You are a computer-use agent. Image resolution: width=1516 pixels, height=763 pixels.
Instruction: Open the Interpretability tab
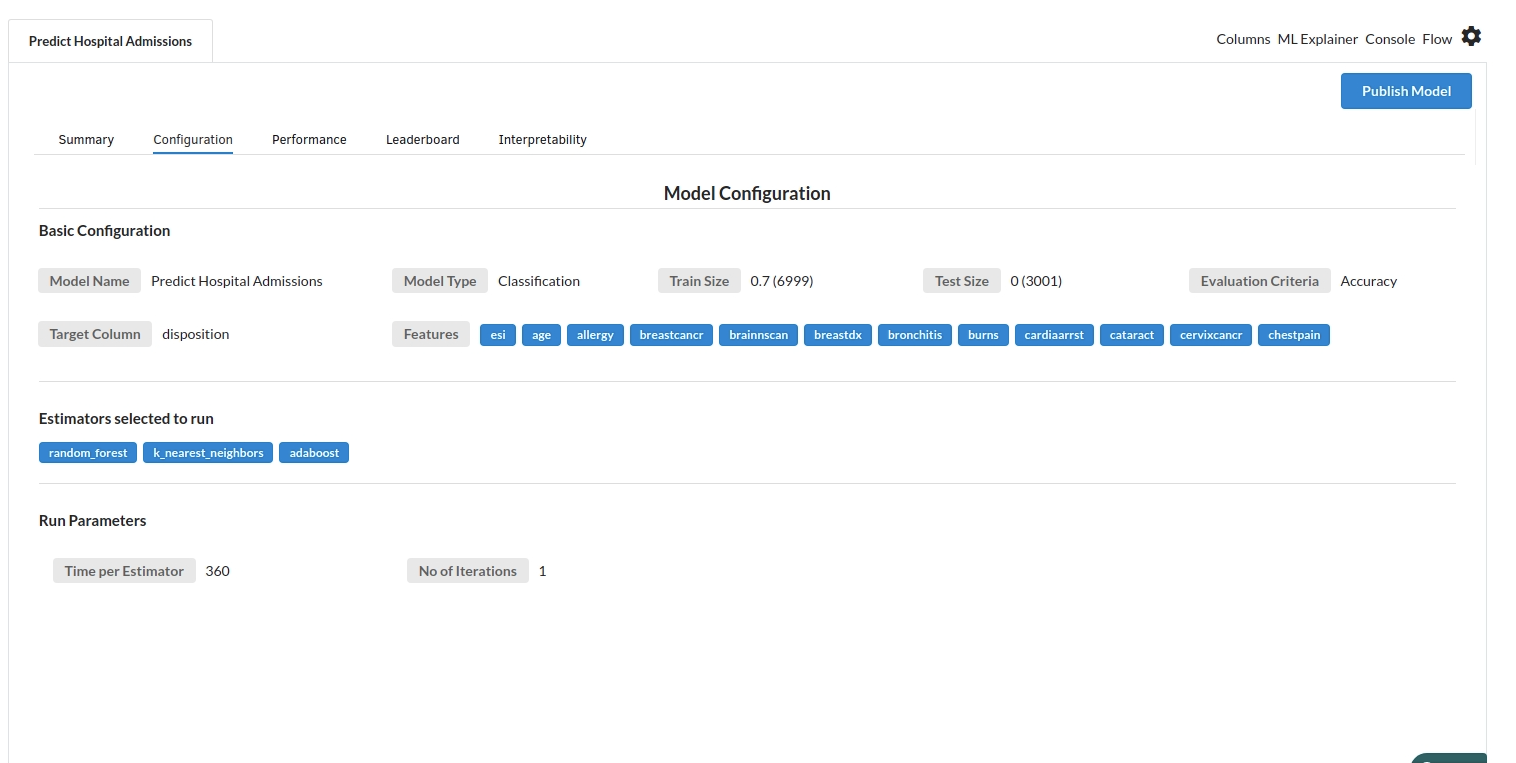(542, 140)
